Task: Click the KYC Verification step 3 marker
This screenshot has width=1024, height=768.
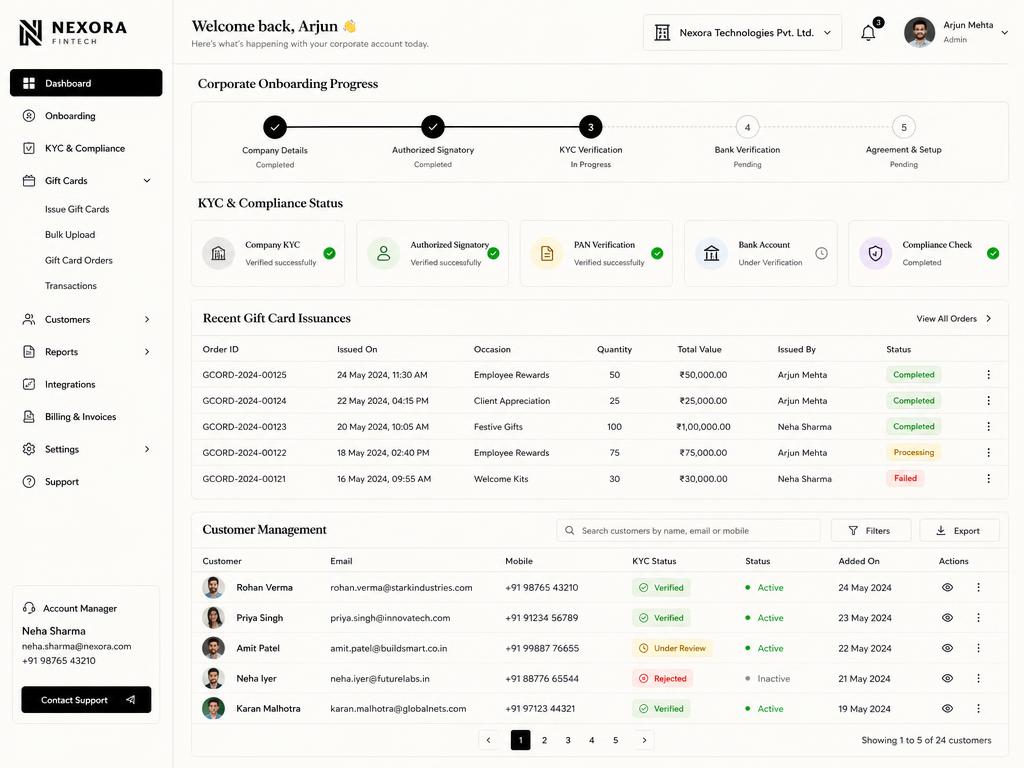Action: point(590,127)
